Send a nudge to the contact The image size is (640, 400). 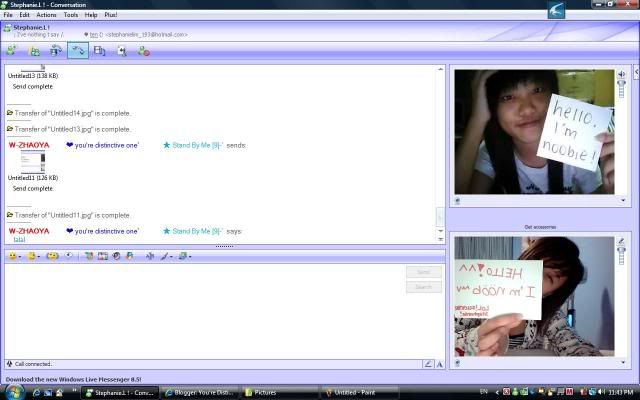point(52,256)
